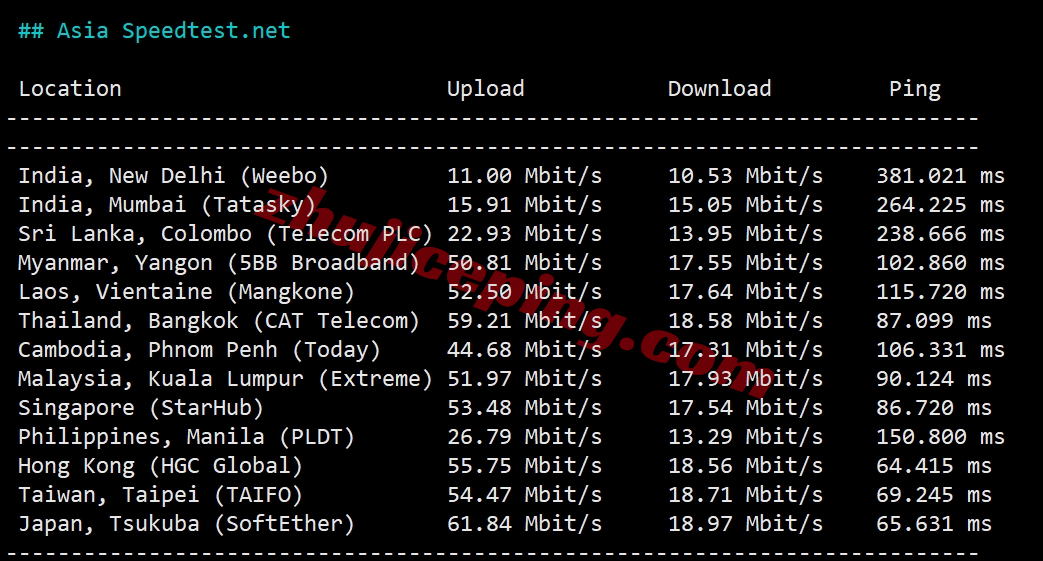Click the 51.97 Mbit/s upload value
The width and height of the screenshot is (1043, 561).
[x=524, y=379]
